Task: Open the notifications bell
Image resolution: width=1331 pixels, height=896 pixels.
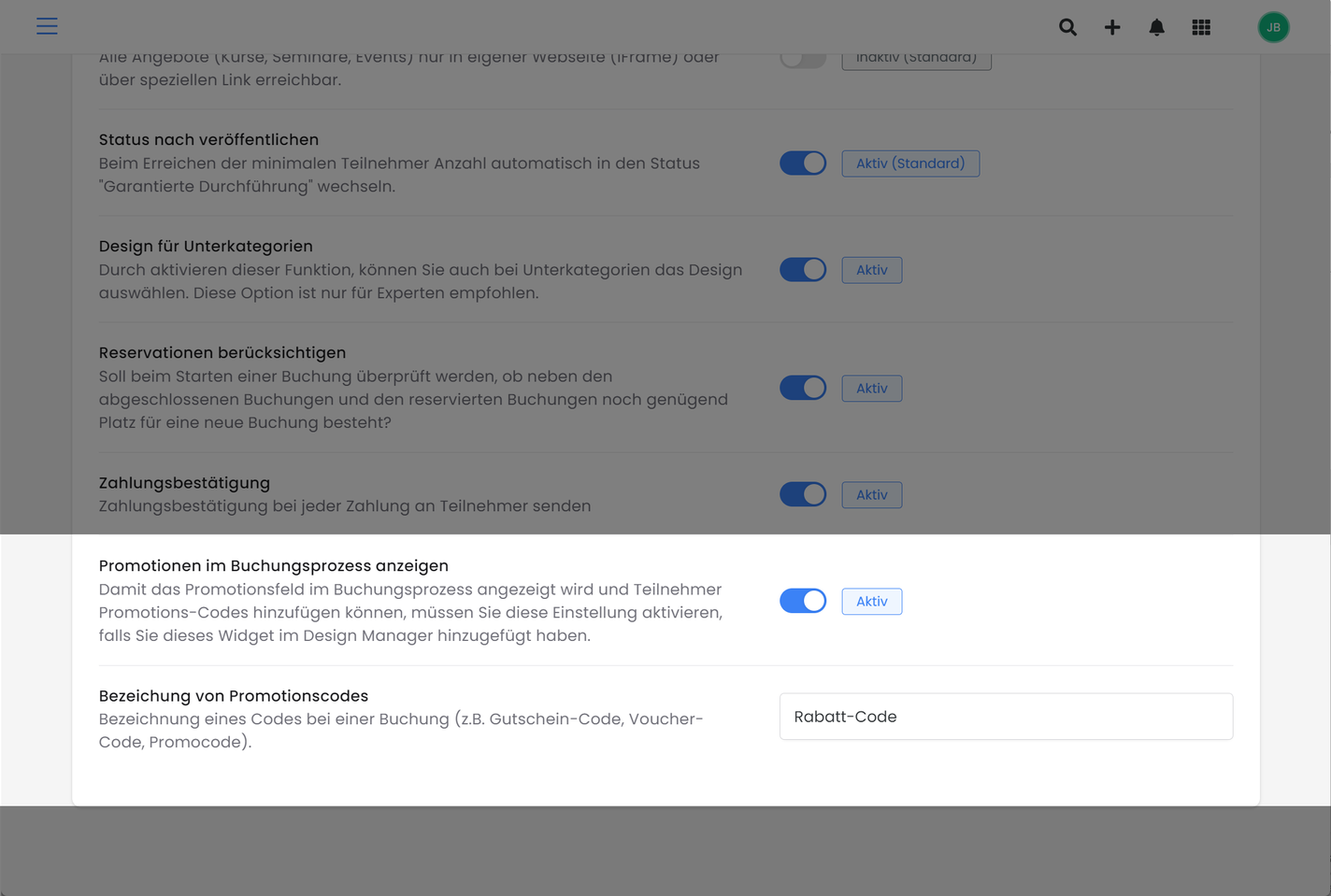Action: point(1157,27)
